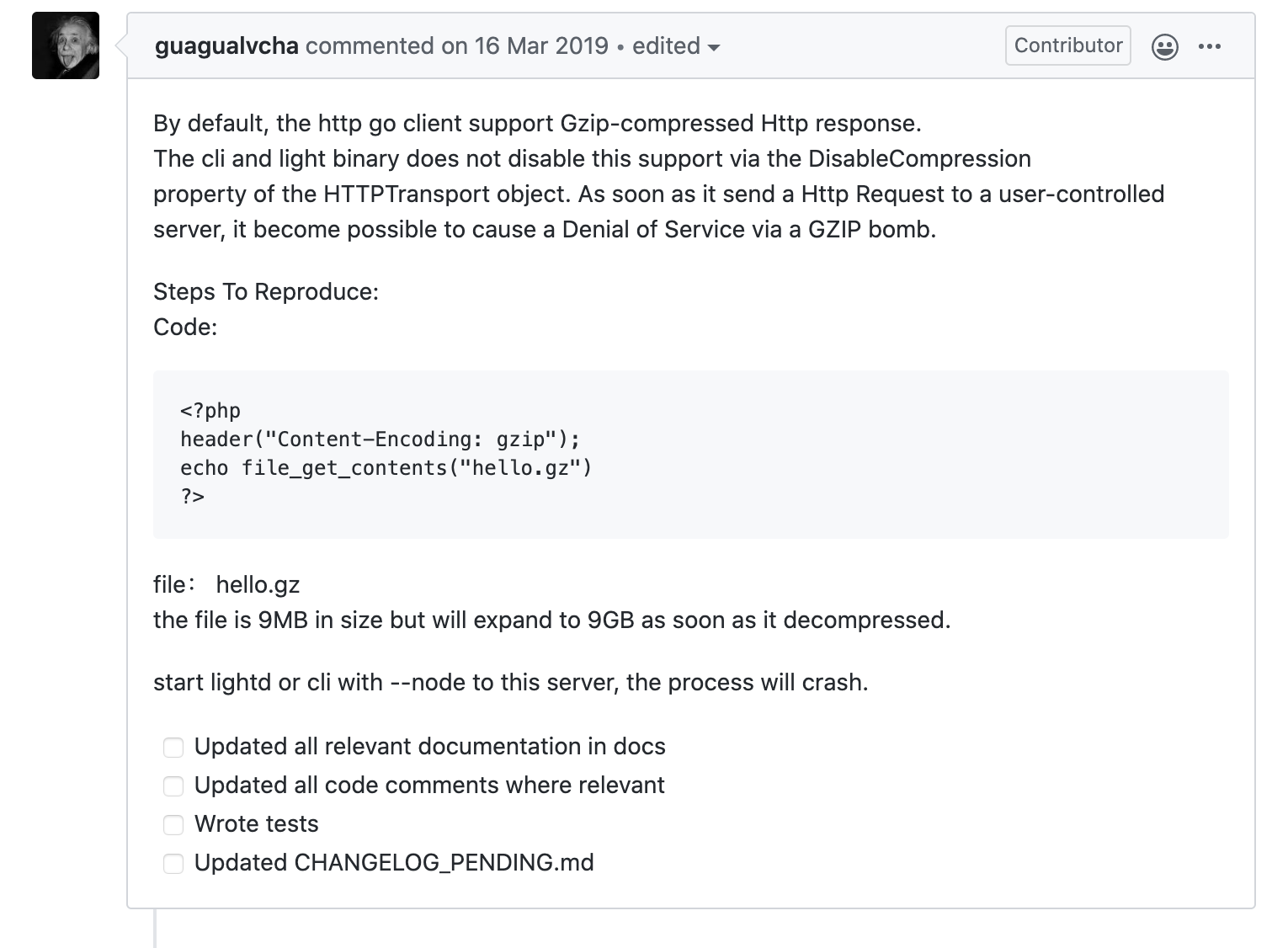
Task: Open the guagualvcha username profile link
Action: pos(226,45)
